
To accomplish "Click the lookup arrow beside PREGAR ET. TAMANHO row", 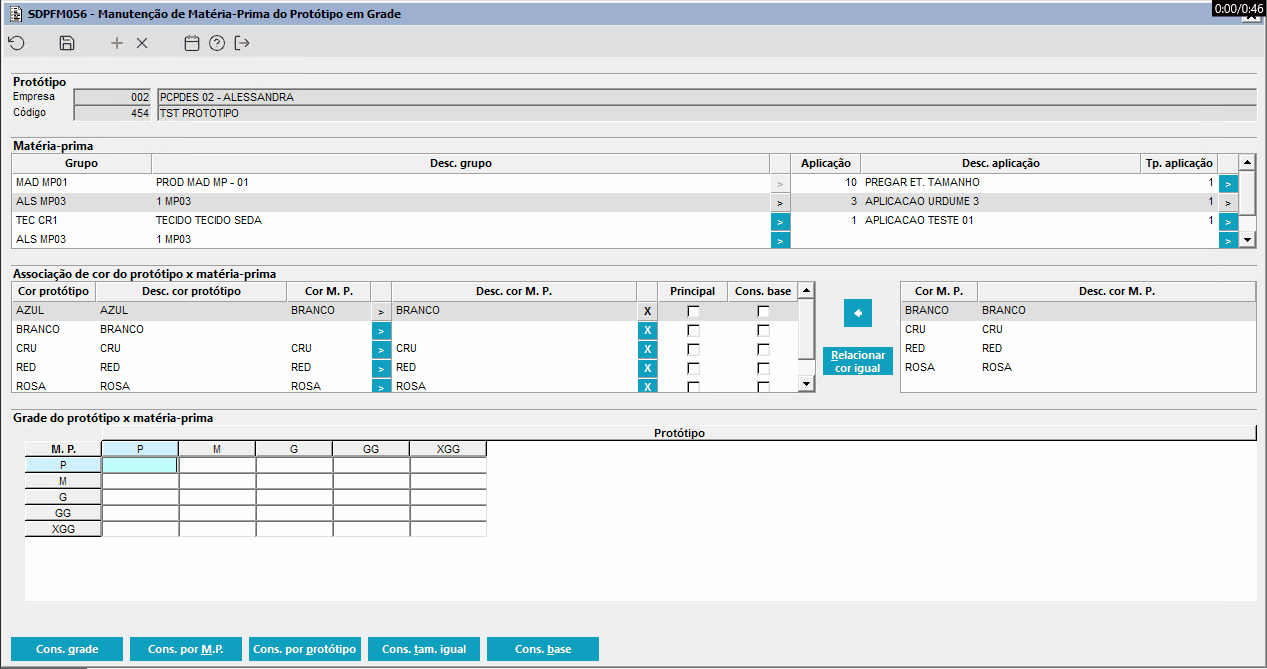I will click(1228, 184).
